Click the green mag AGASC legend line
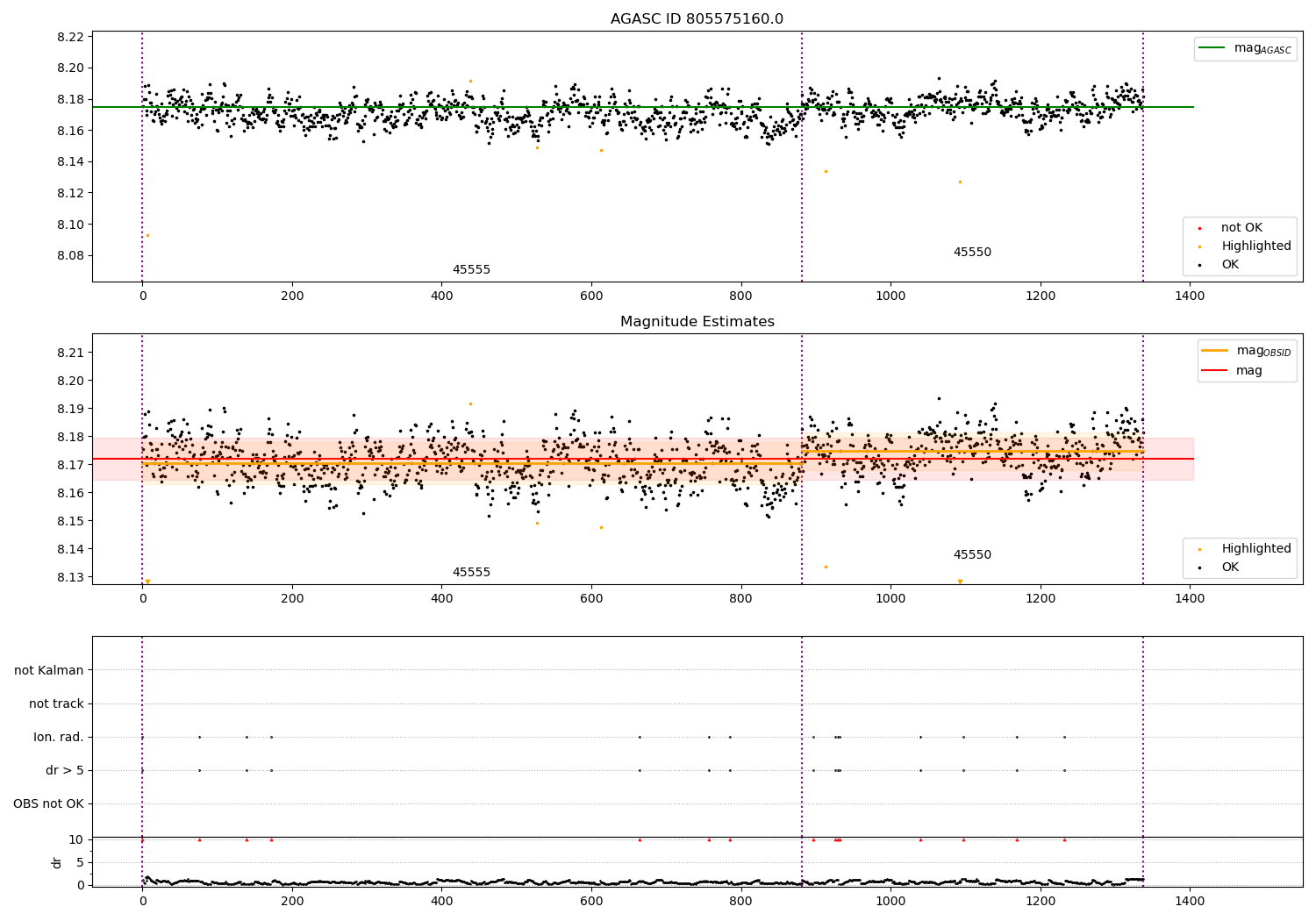This screenshot has height=921, width=1316. point(1212,48)
